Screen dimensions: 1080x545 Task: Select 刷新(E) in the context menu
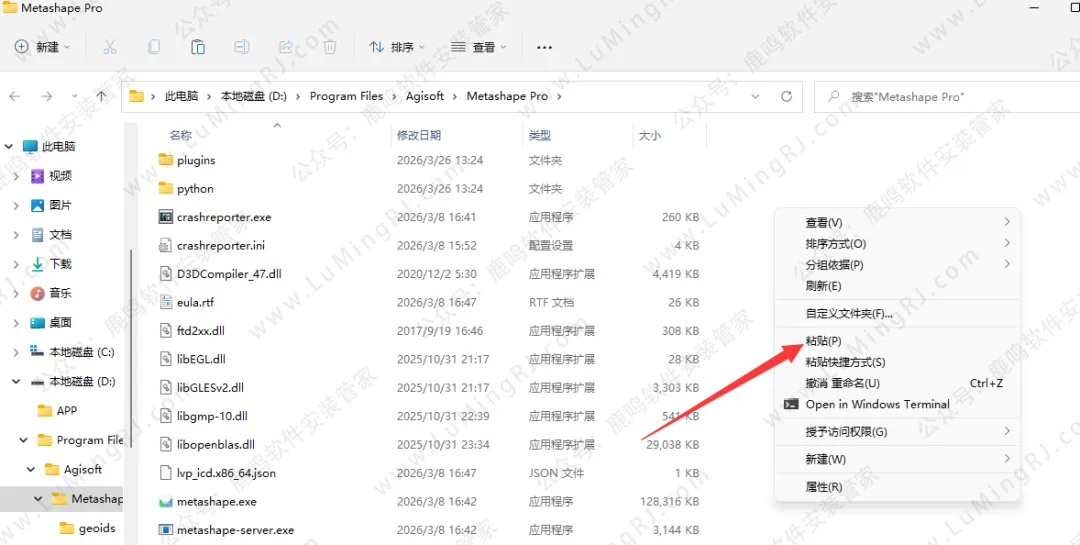[823, 286]
